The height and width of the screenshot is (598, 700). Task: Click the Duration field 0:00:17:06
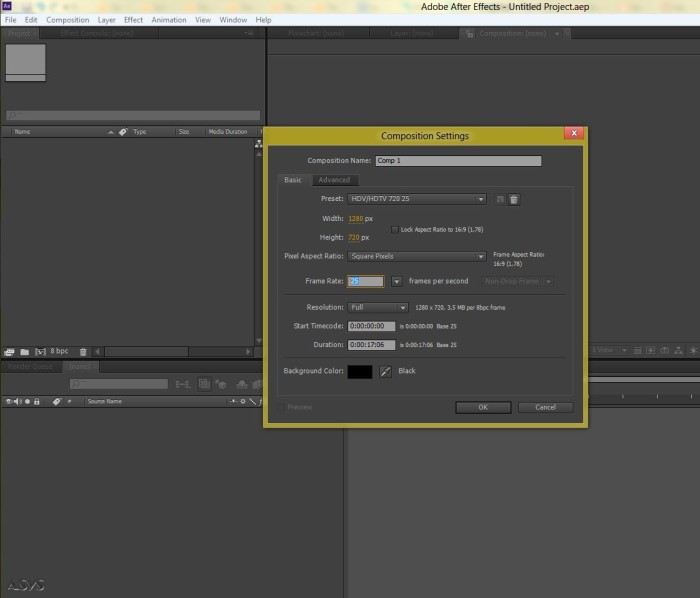(x=371, y=345)
